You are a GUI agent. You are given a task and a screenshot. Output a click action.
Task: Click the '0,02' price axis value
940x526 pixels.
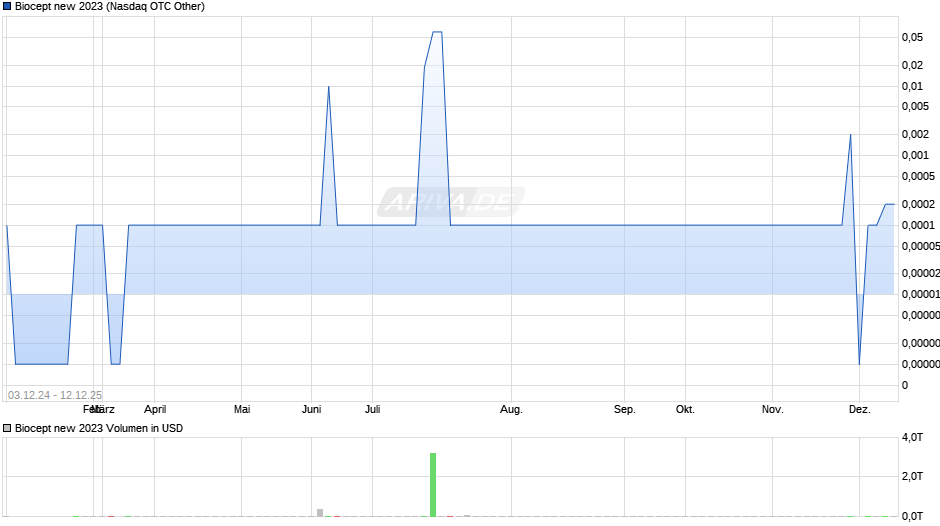[912, 65]
